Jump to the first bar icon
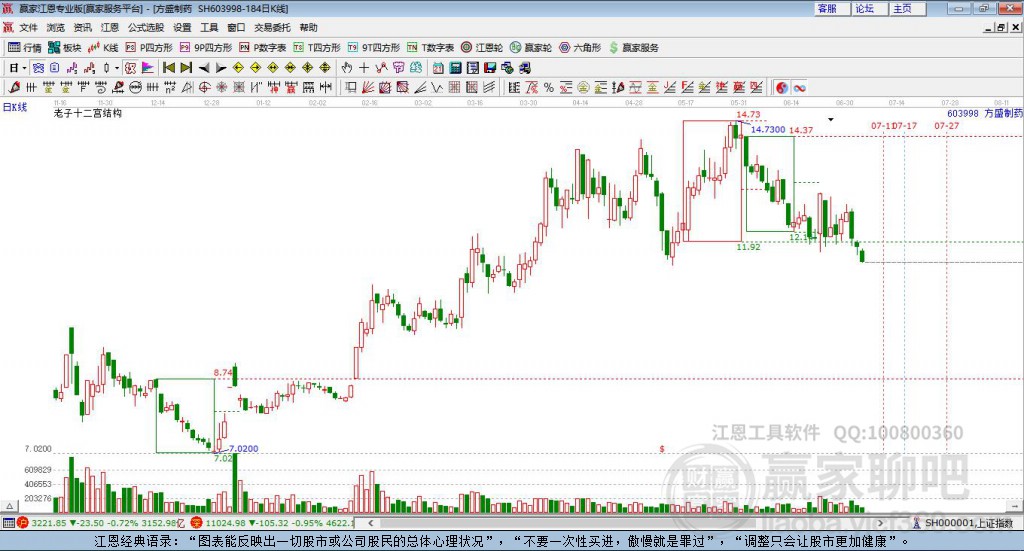The image size is (1024, 551). (x=168, y=68)
